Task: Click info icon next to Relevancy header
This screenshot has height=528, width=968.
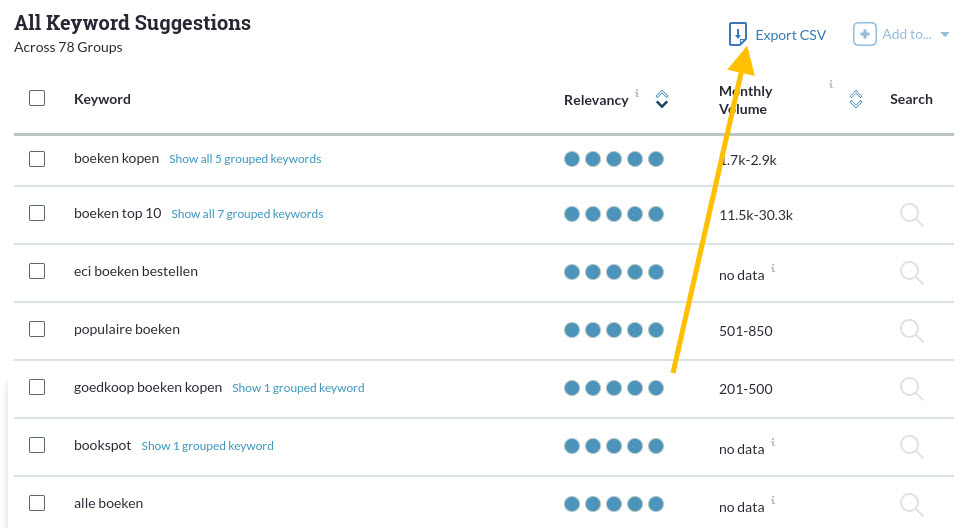Action: pos(637,93)
